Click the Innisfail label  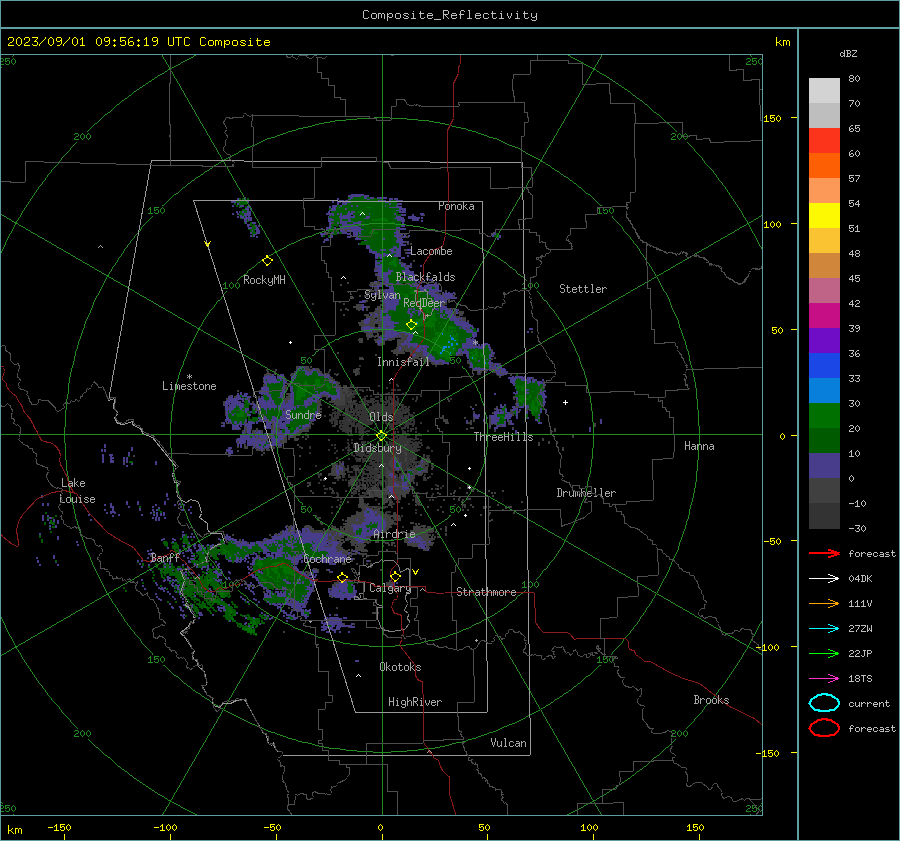tap(403, 362)
